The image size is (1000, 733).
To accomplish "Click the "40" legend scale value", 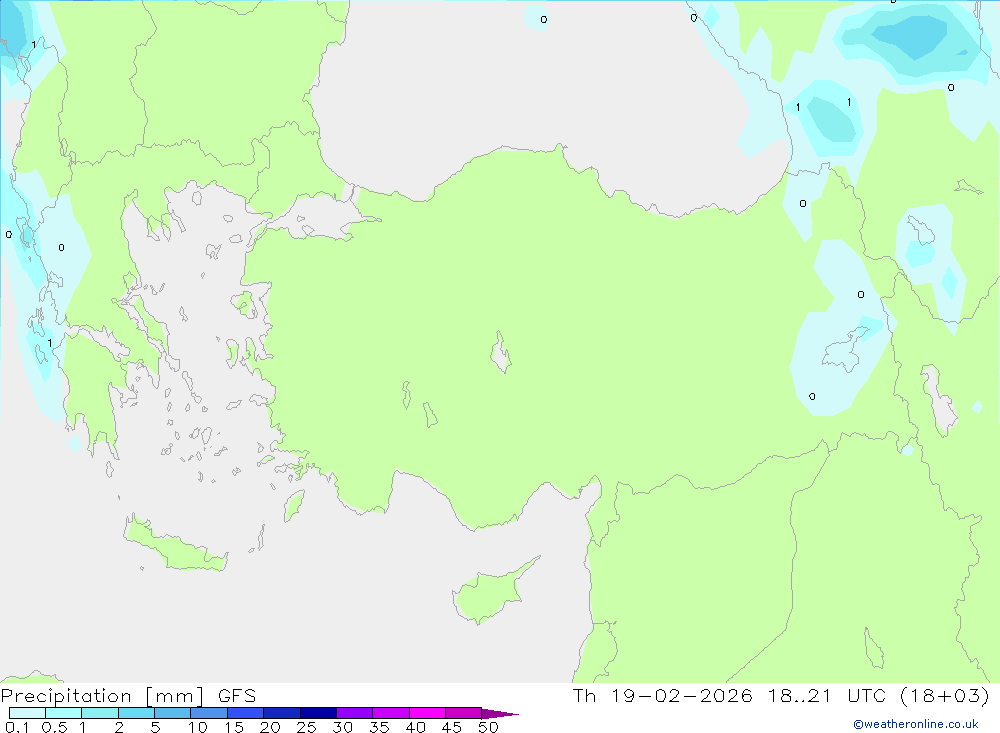I will pyautogui.click(x=416, y=727).
